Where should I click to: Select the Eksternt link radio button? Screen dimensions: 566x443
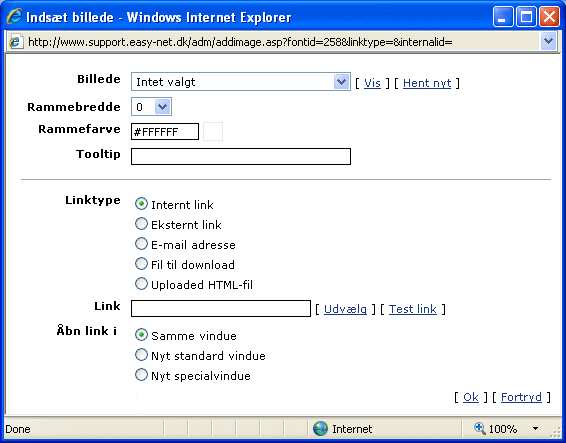point(141,224)
